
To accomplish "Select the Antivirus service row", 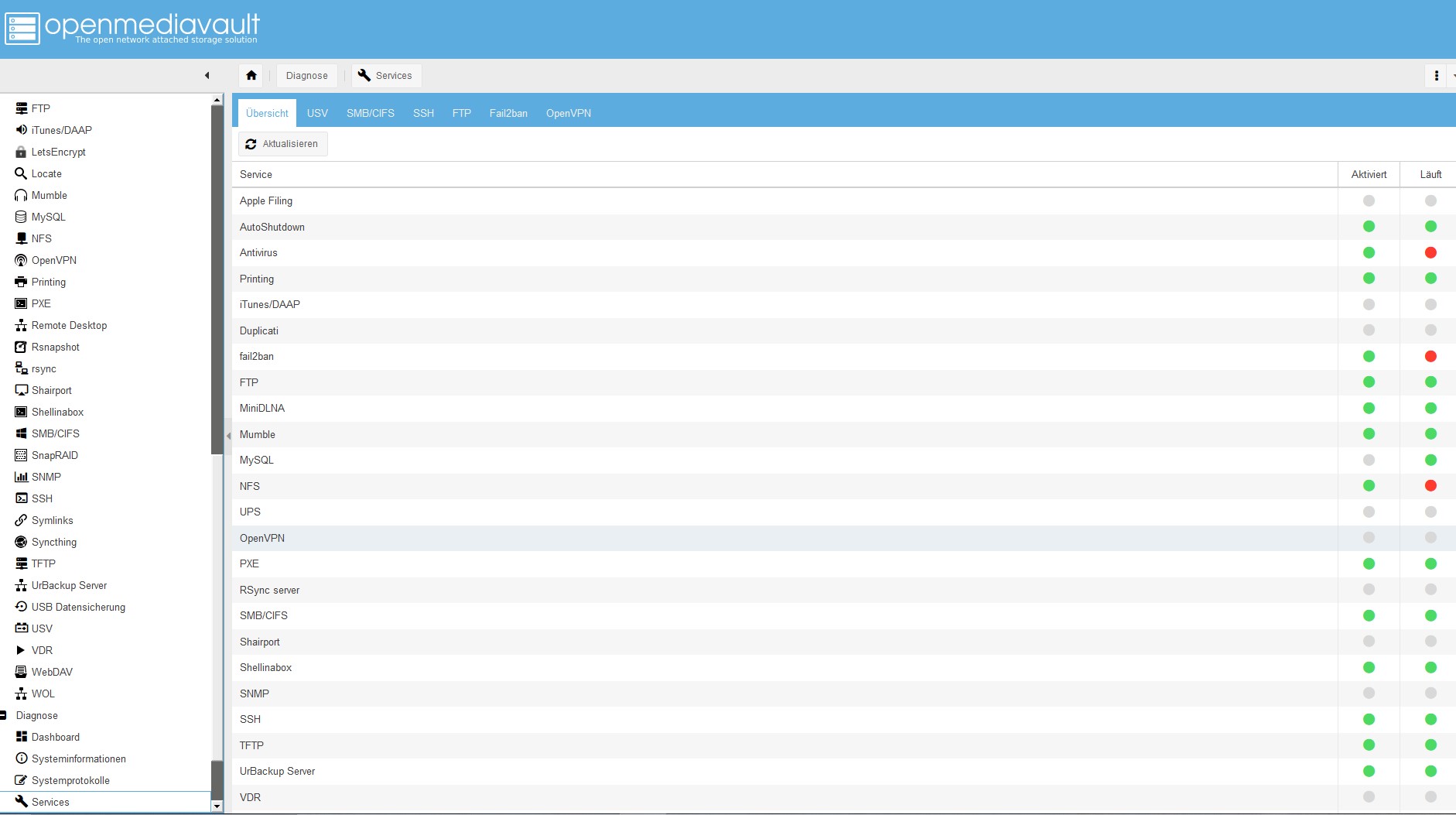I will click(843, 253).
